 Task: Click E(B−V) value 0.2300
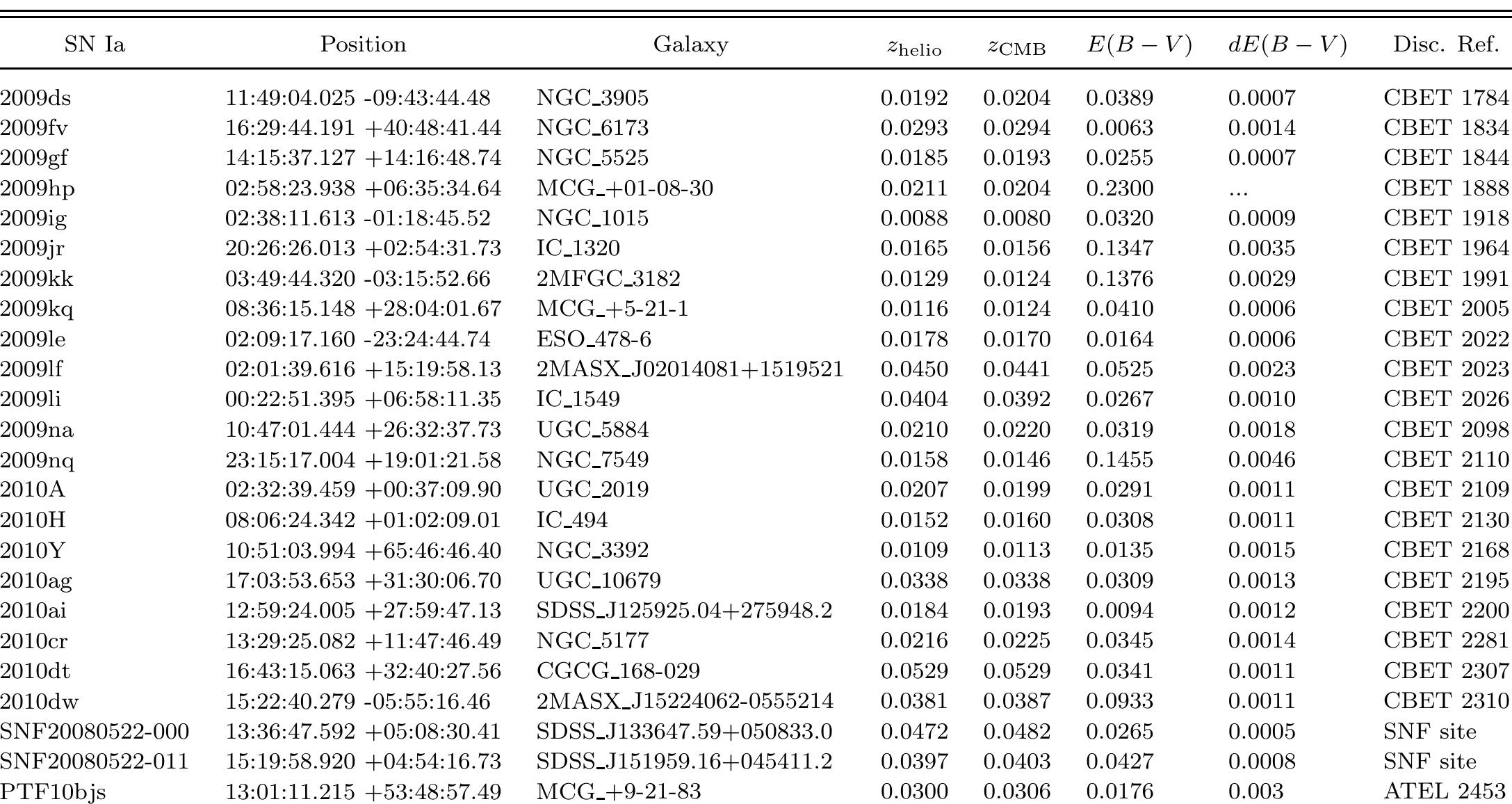[x=1119, y=188]
